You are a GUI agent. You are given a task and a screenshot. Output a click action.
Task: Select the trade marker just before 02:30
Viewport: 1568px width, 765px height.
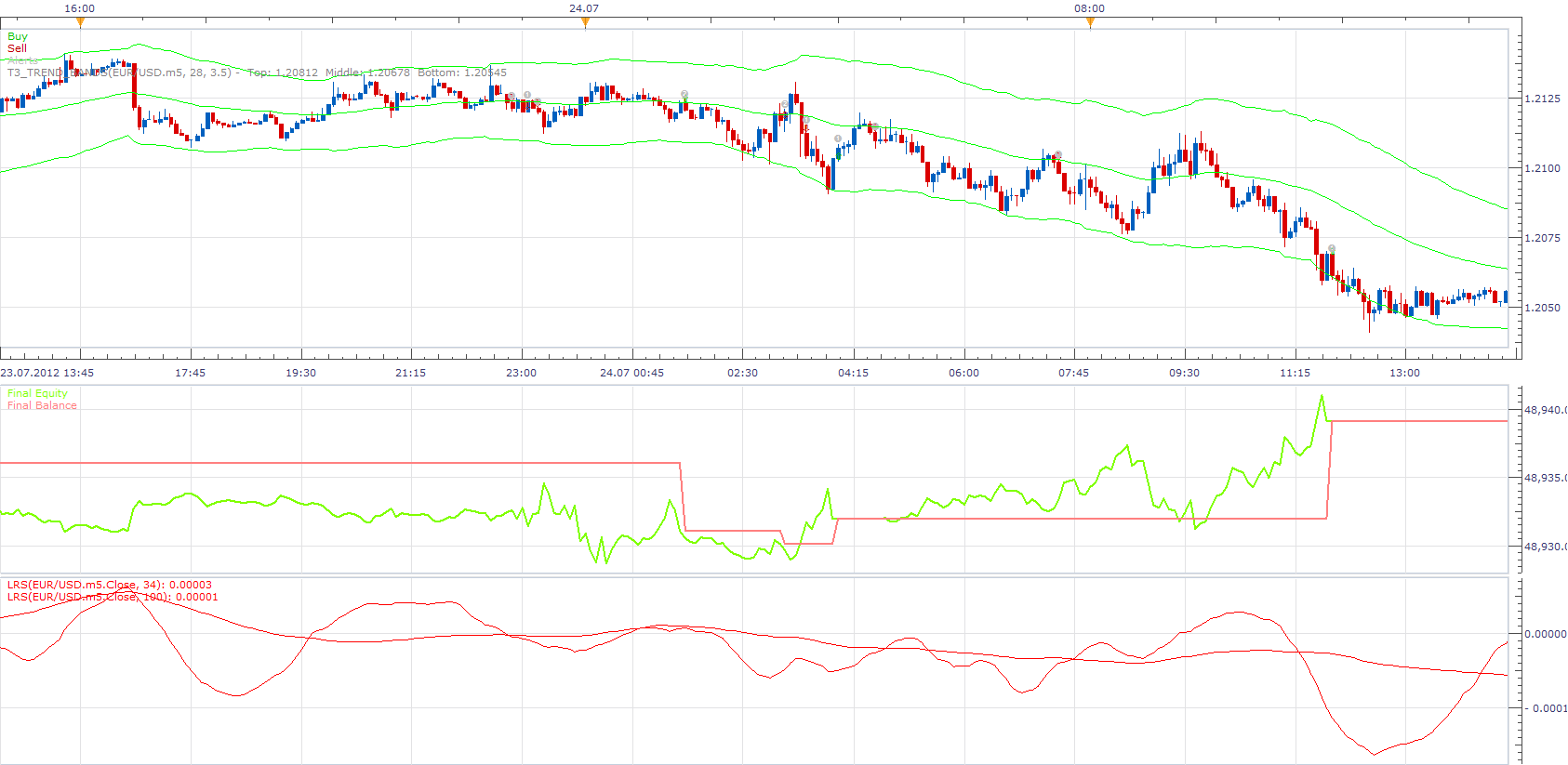click(x=684, y=94)
